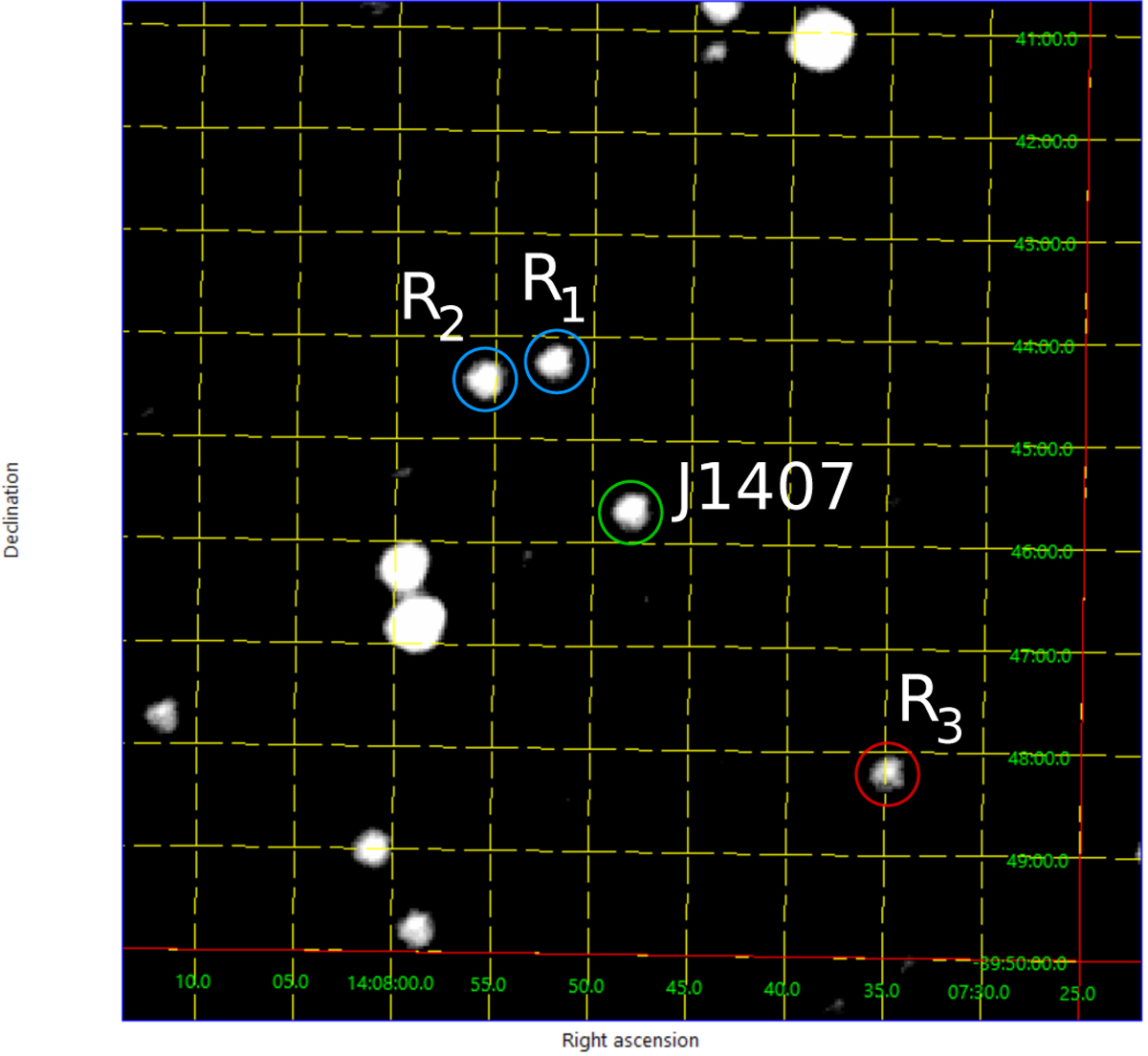The image size is (1148, 1056).
Task: Click the R3 text label
Action: tap(929, 709)
